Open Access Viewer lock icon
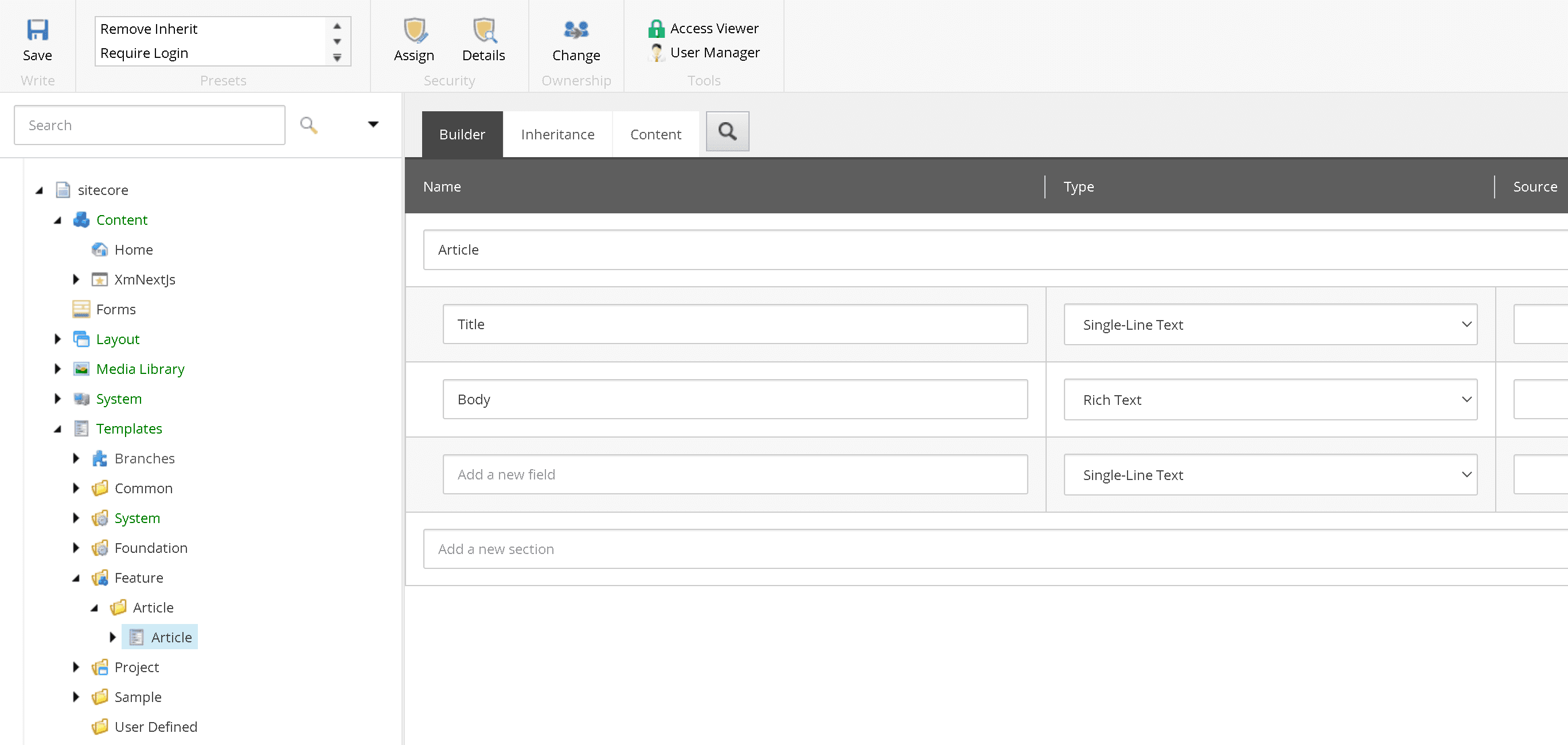This screenshot has height=745, width=1568. pyautogui.click(x=656, y=29)
